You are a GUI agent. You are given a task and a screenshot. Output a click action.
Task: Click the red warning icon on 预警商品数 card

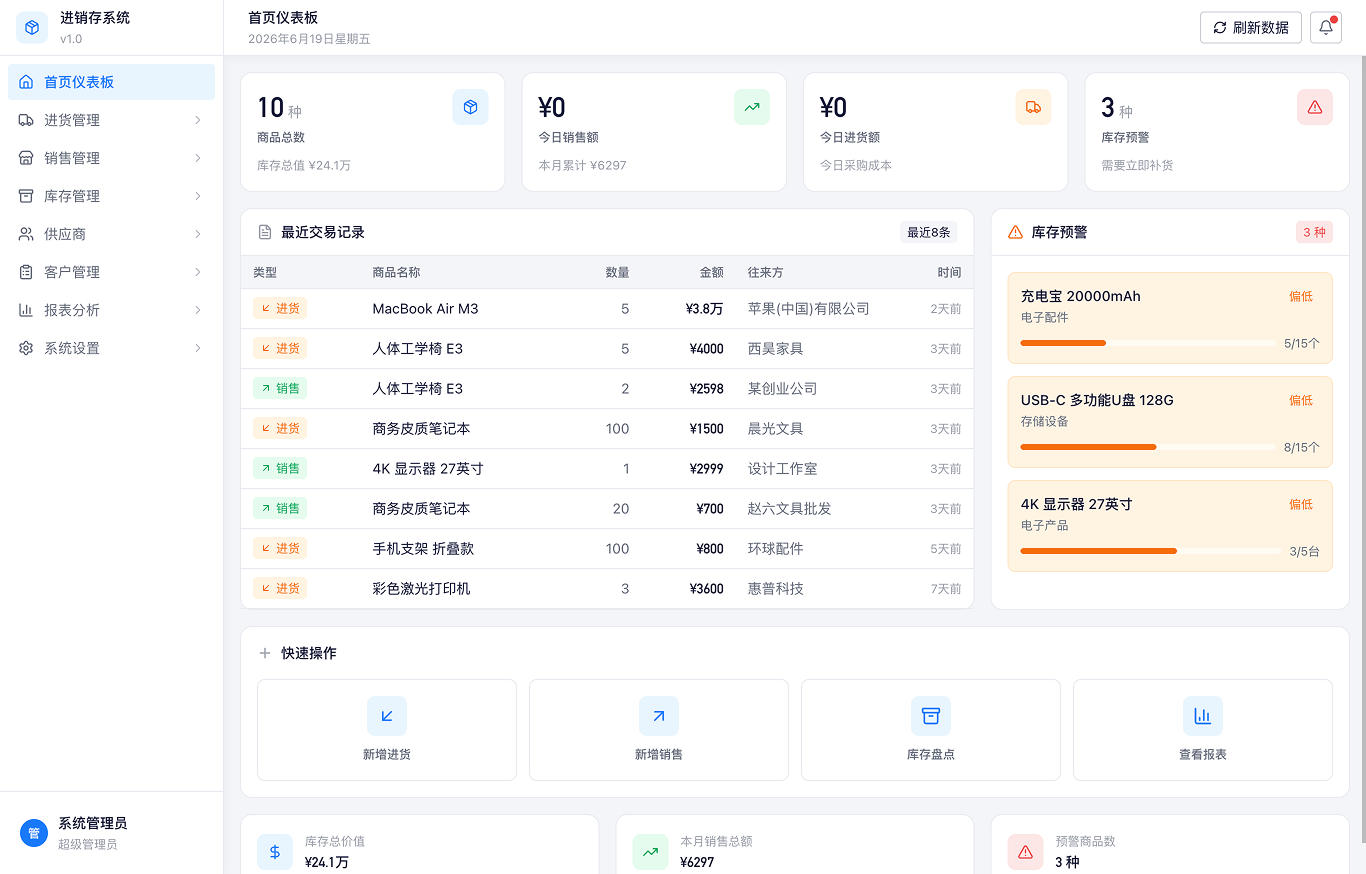(1025, 852)
